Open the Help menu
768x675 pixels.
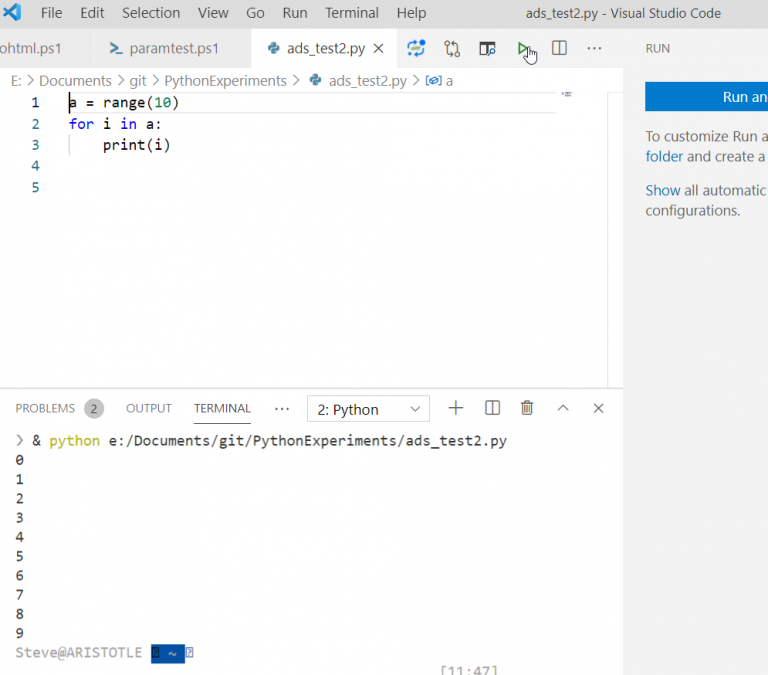pos(411,13)
